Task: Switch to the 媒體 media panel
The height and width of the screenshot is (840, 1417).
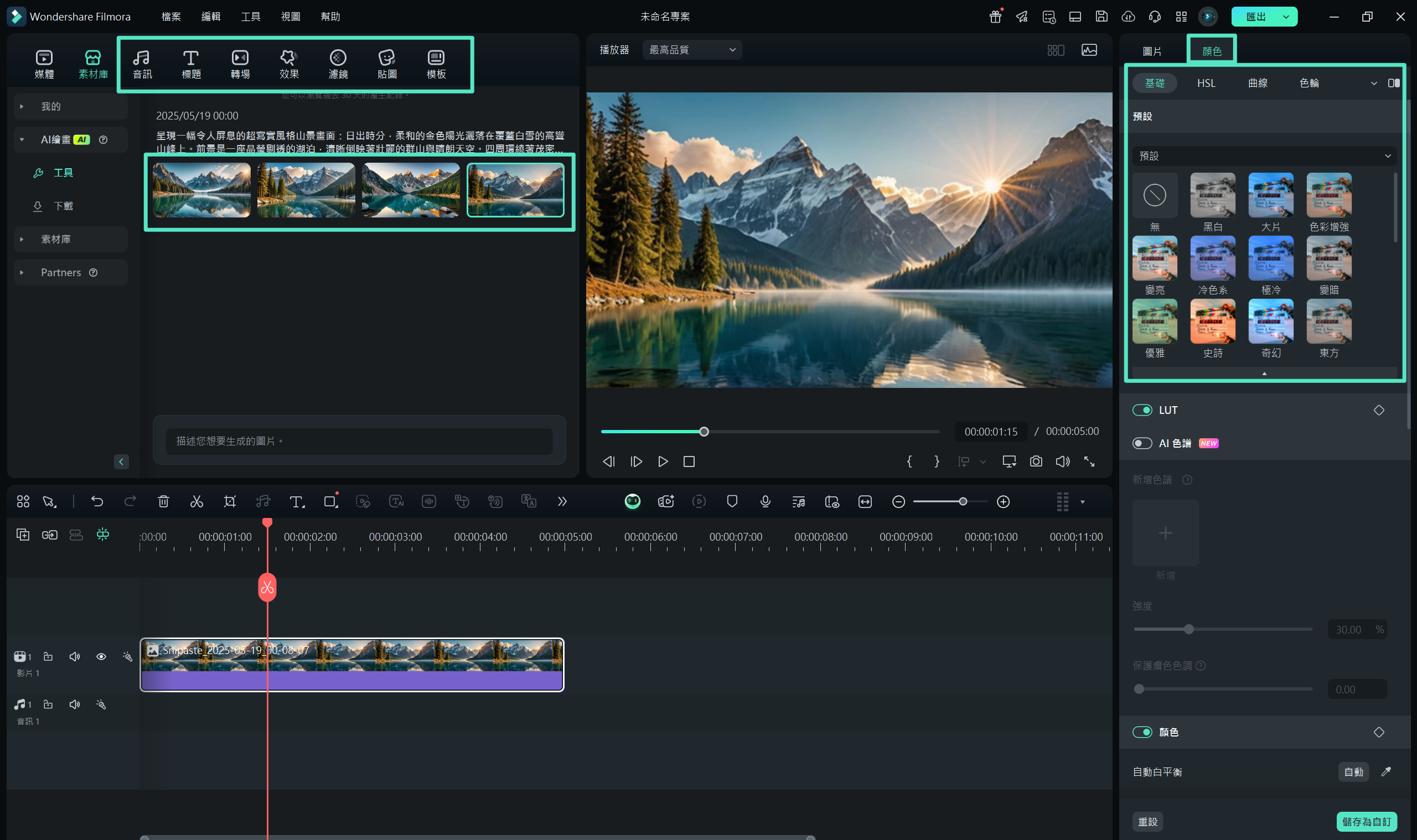Action: (44, 64)
